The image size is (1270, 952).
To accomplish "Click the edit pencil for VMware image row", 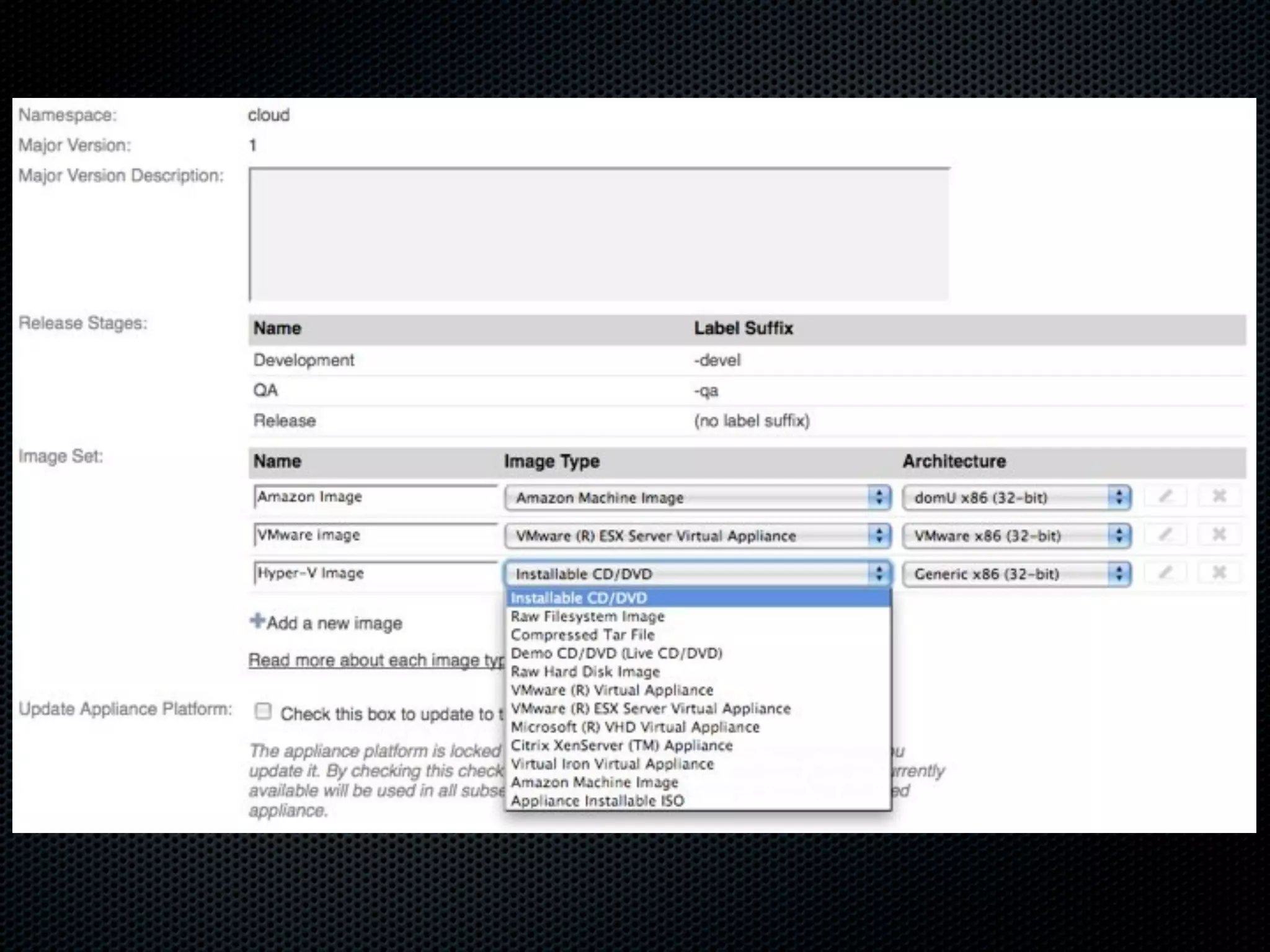I will point(1166,534).
